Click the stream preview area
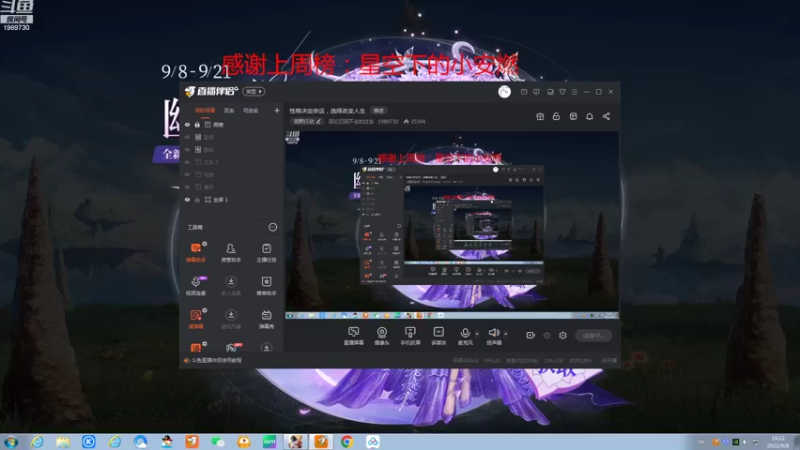Viewport: 800px width, 450px height. pos(452,225)
